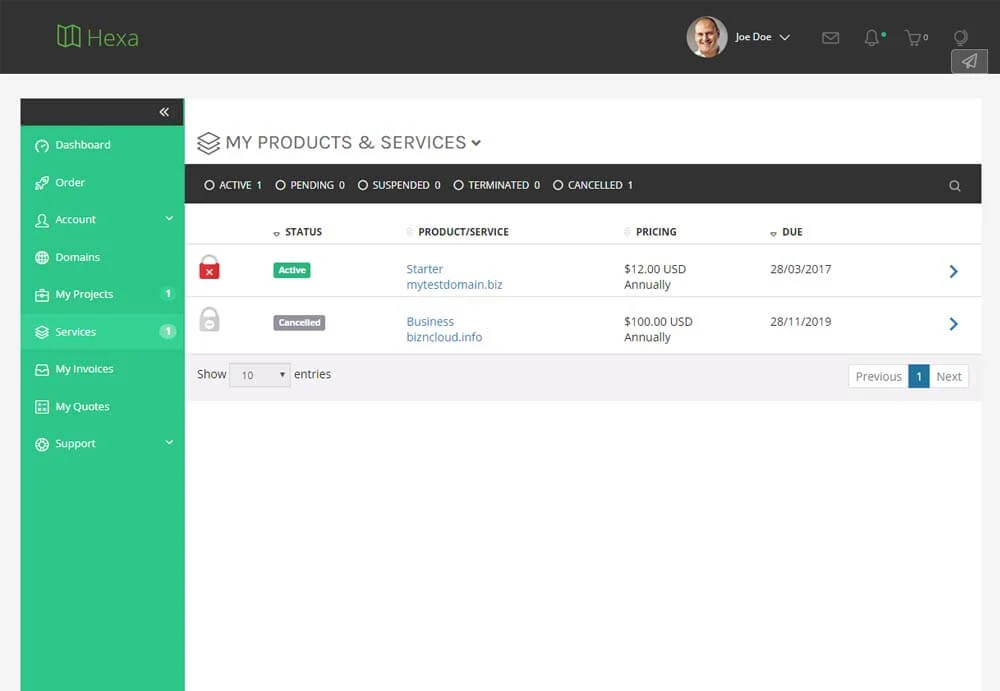Open the Starter product link
Image resolution: width=1000 pixels, height=691 pixels.
point(425,269)
